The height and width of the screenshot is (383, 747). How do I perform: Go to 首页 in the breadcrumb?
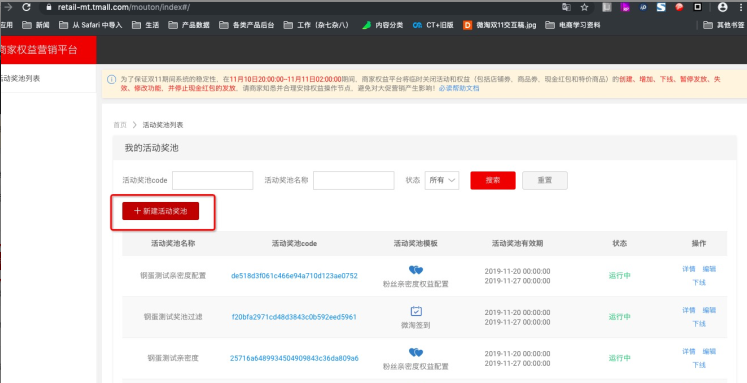pos(120,125)
